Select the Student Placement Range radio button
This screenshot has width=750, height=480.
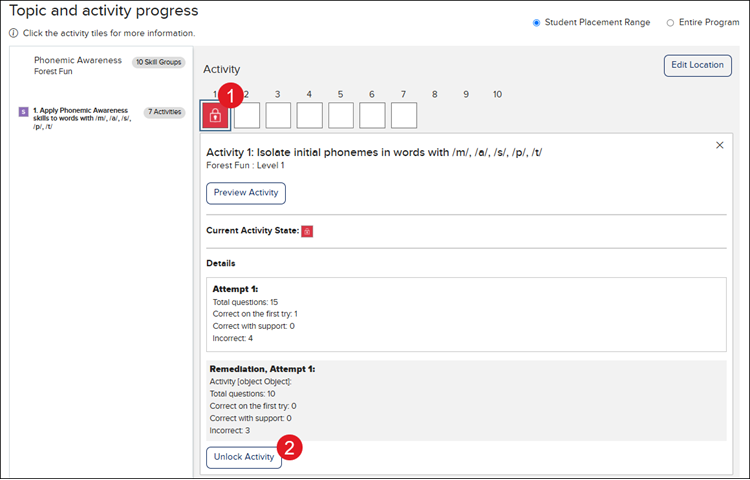point(537,22)
